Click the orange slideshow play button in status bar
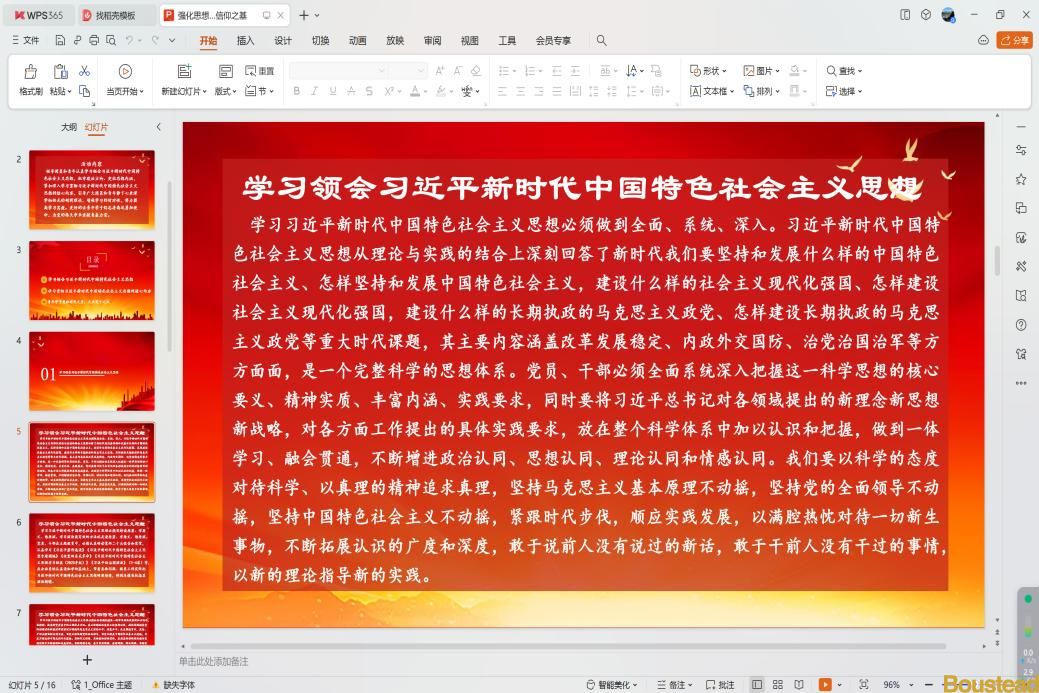The width and height of the screenshot is (1039, 693). pos(825,685)
